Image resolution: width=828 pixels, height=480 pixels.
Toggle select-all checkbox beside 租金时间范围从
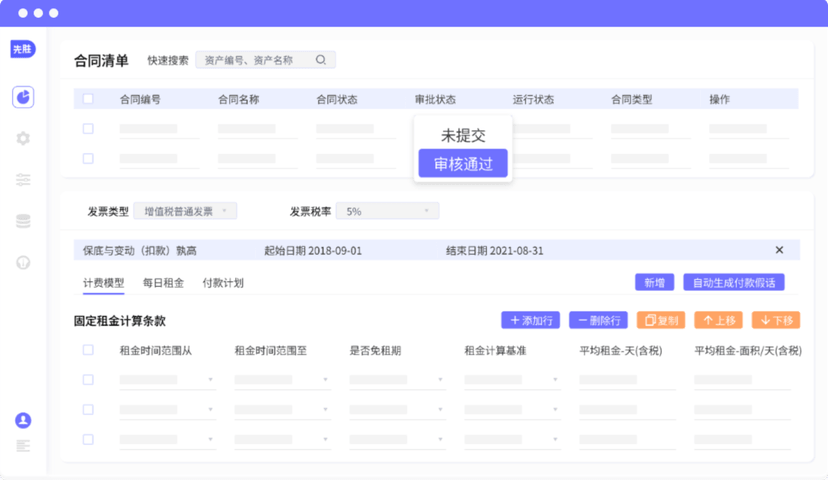[x=88, y=350]
